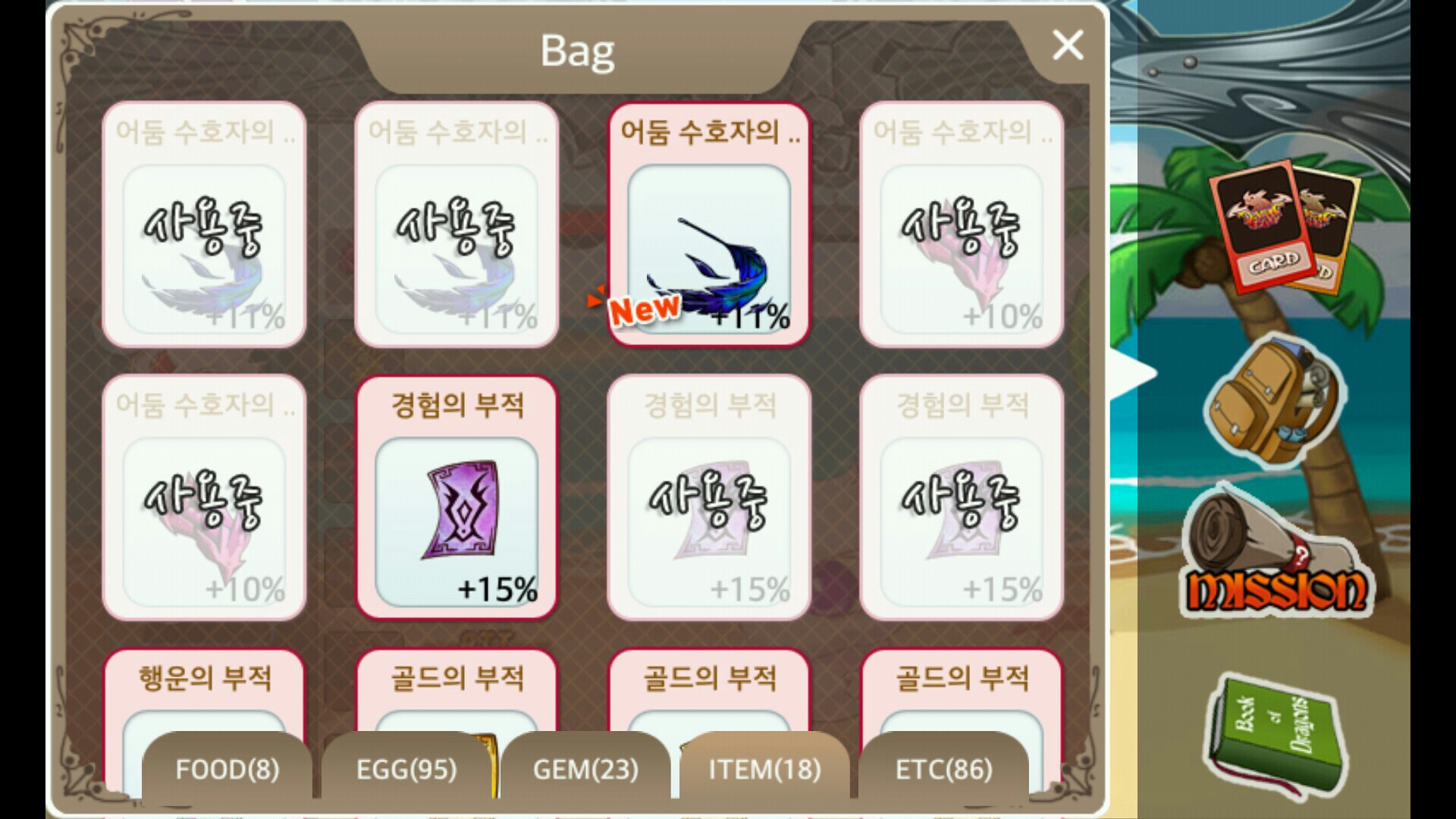Switch to the EGG(95) tab
This screenshot has height=819, width=1456.
[x=406, y=767]
